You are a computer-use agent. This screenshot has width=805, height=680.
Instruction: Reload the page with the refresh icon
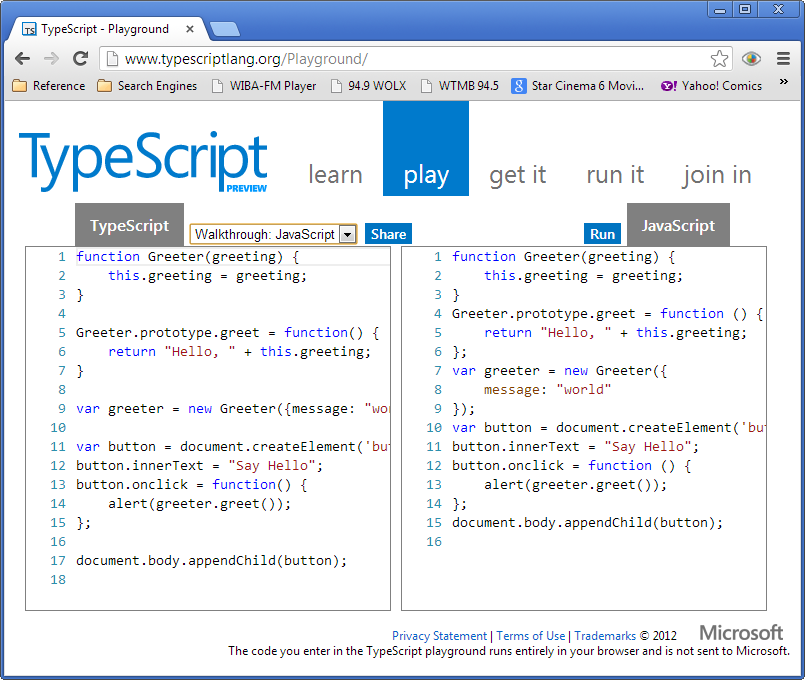point(80,59)
